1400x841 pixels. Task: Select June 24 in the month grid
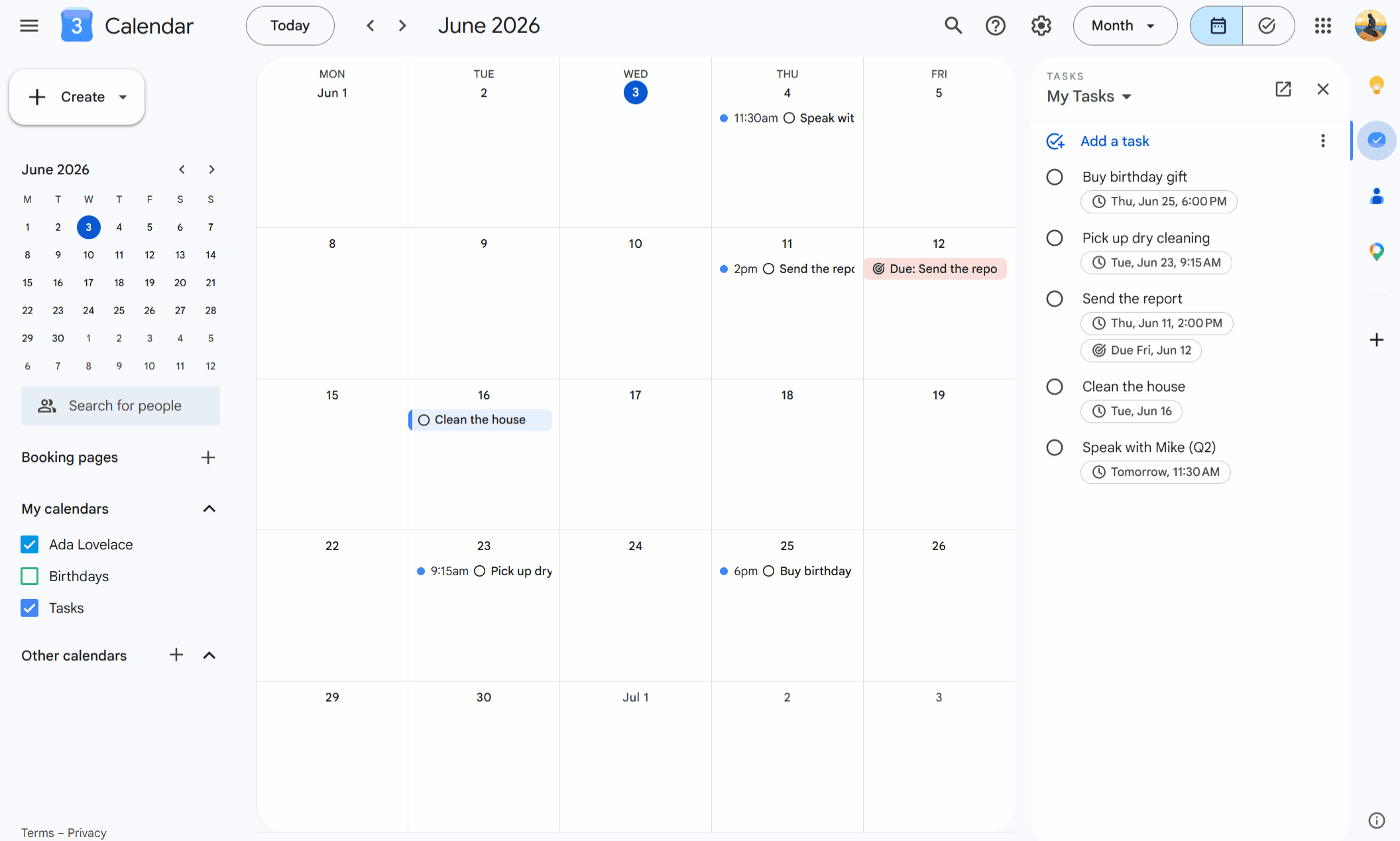[635, 545]
